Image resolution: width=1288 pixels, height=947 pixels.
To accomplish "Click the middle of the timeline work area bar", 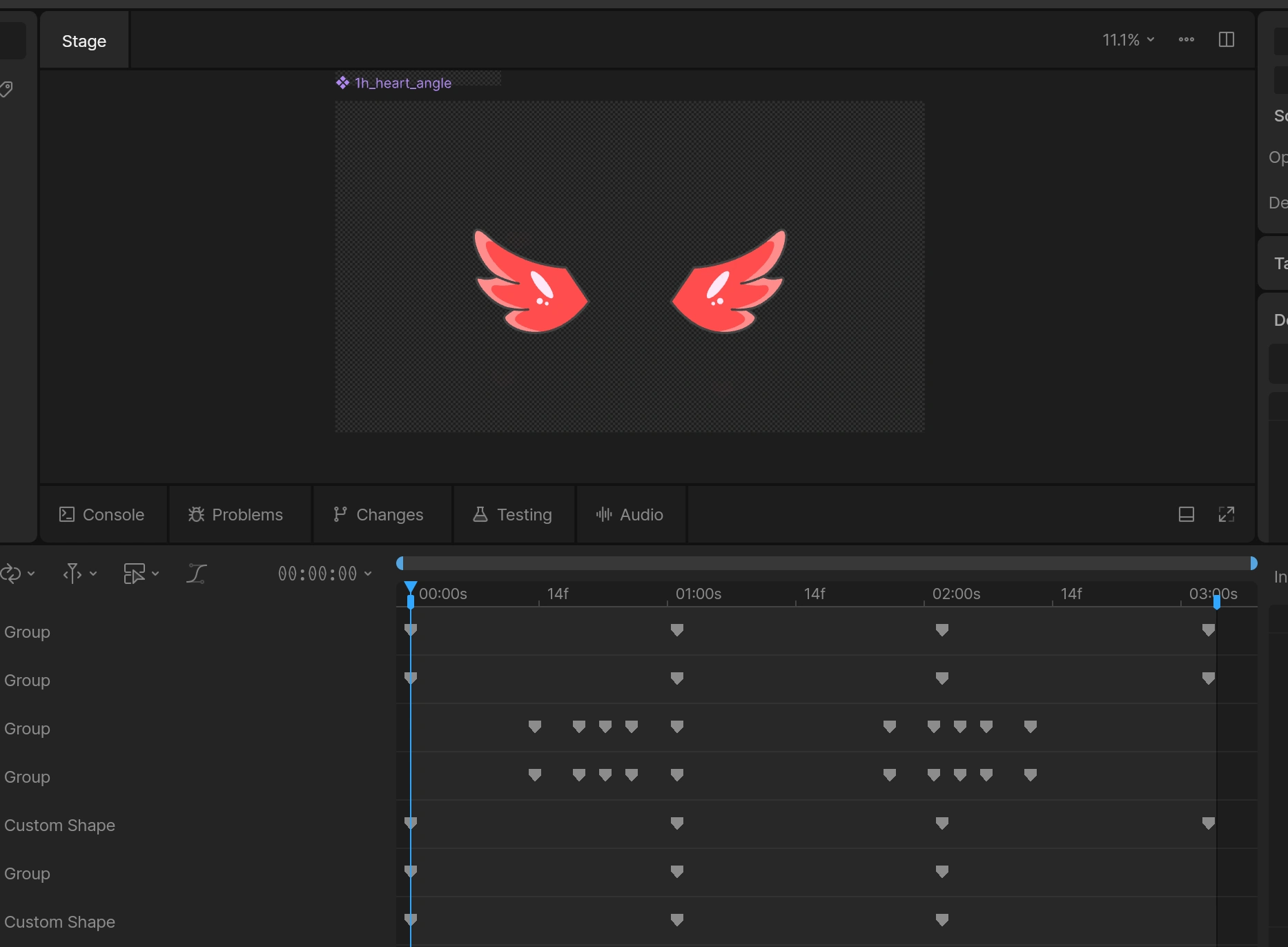I will point(827,563).
